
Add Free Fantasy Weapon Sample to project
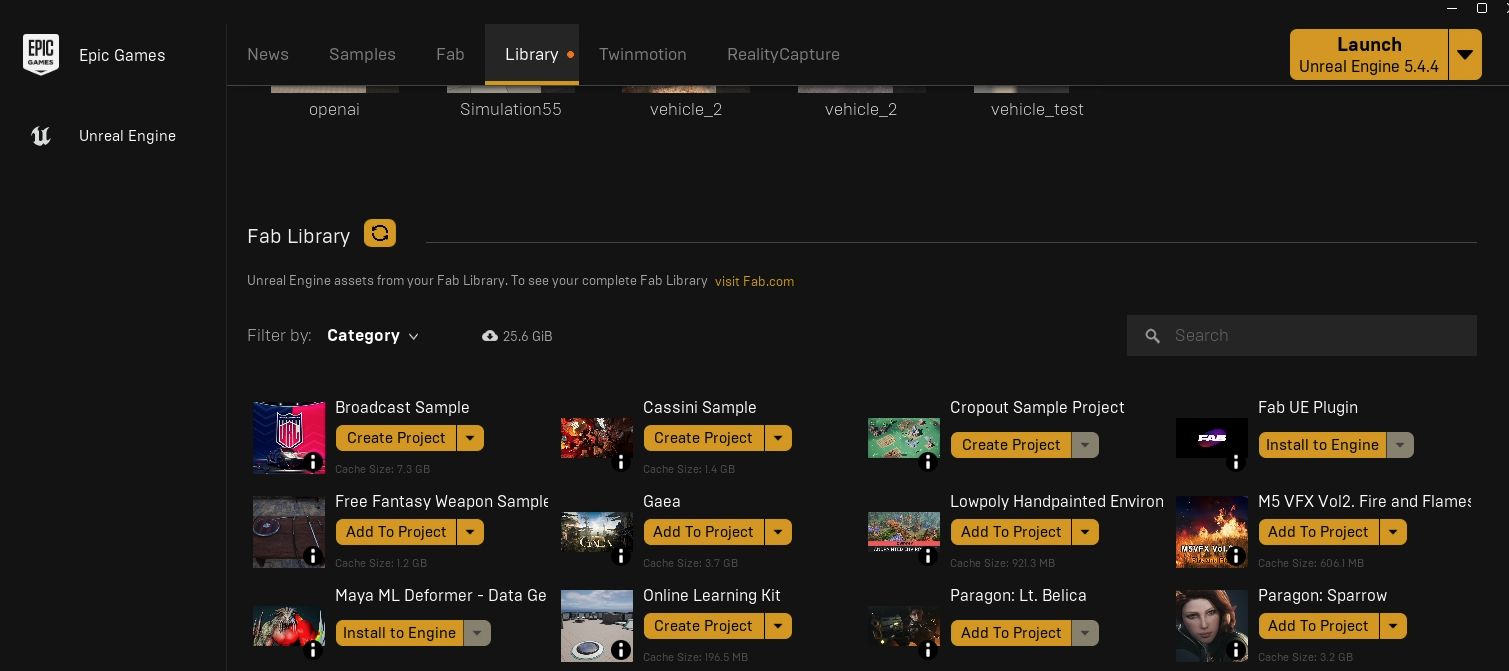[x=396, y=532]
